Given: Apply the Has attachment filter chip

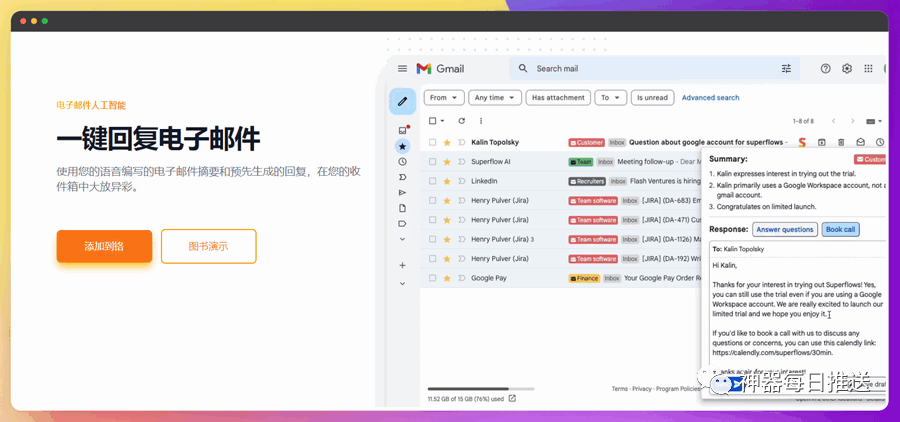Looking at the screenshot, I should coord(558,98).
